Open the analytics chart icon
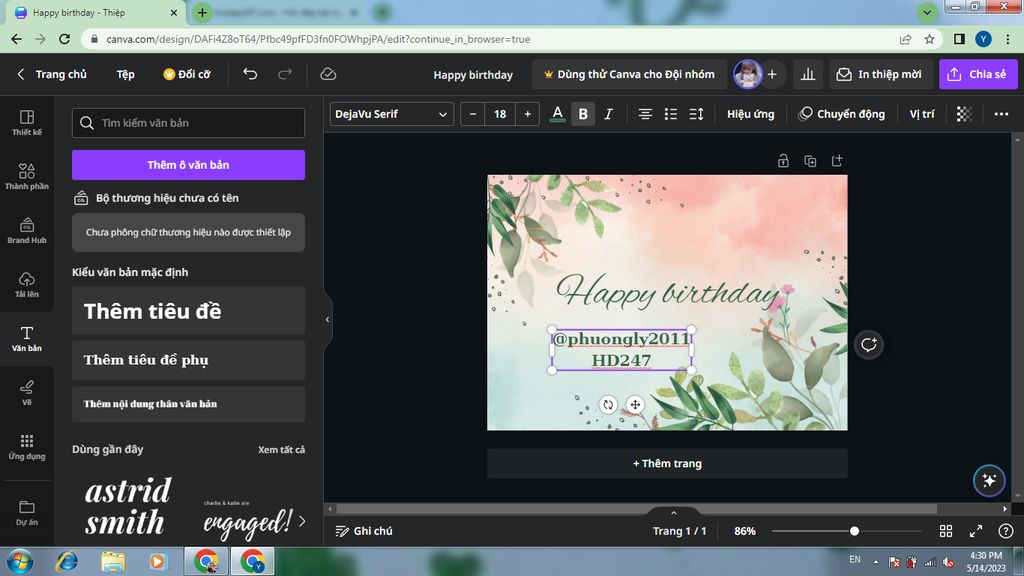 tap(808, 74)
